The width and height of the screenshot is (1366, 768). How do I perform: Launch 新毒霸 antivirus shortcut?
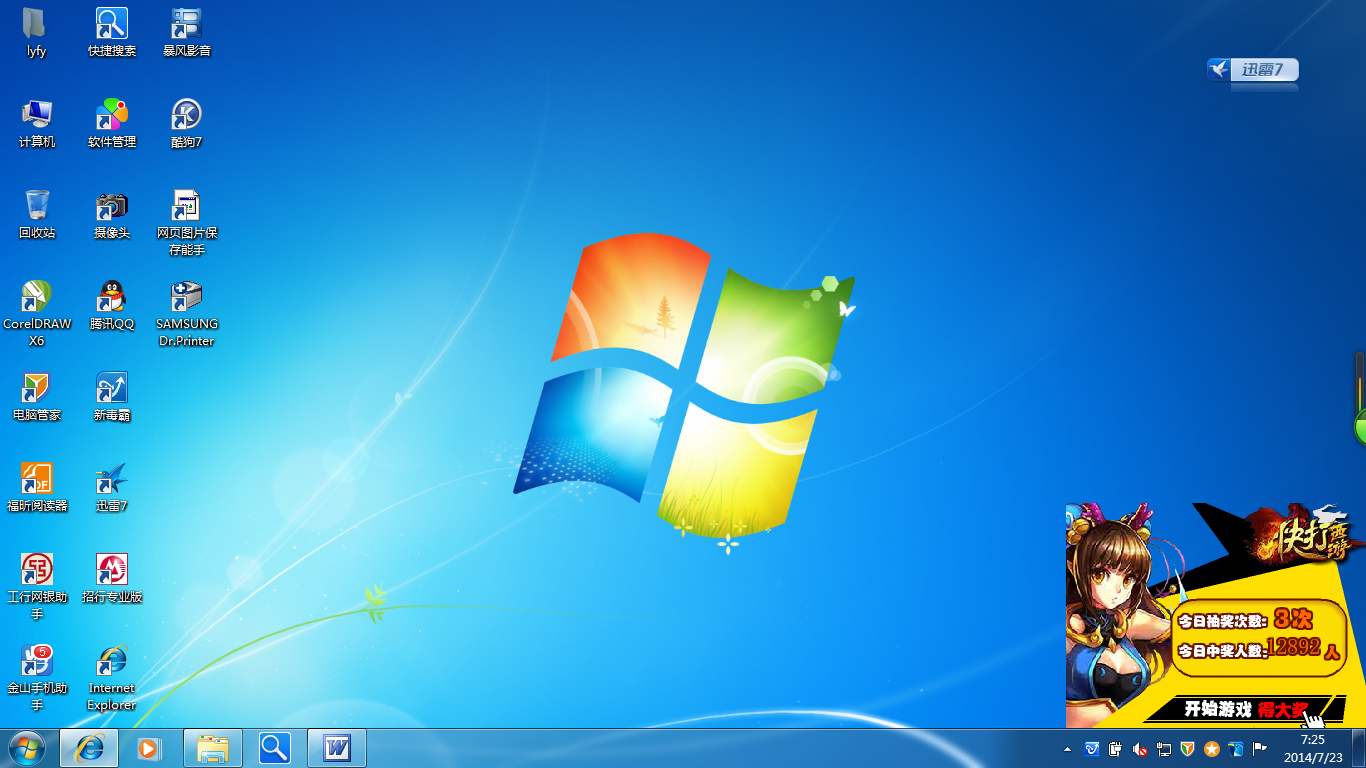[x=111, y=396]
